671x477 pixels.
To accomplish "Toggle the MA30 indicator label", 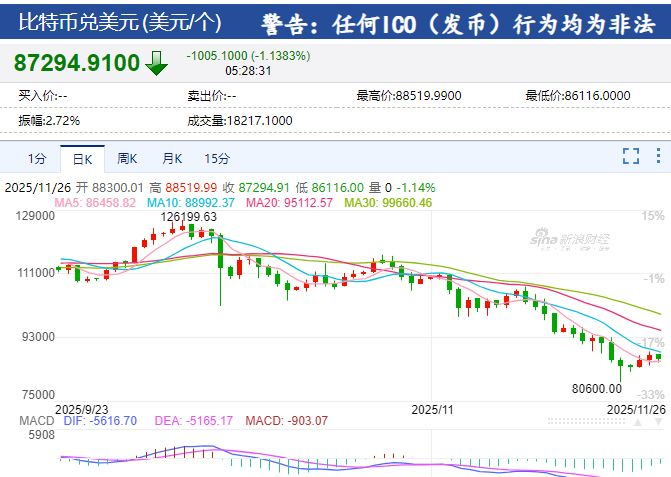I will point(388,202).
